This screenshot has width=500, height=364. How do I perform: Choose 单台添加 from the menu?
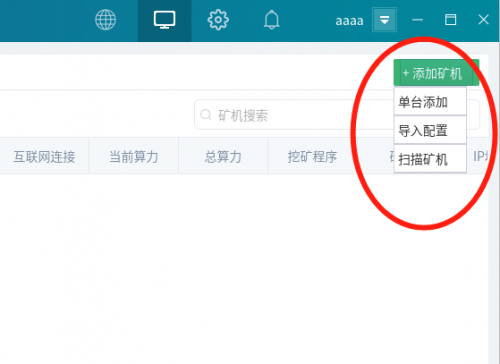pyautogui.click(x=430, y=101)
